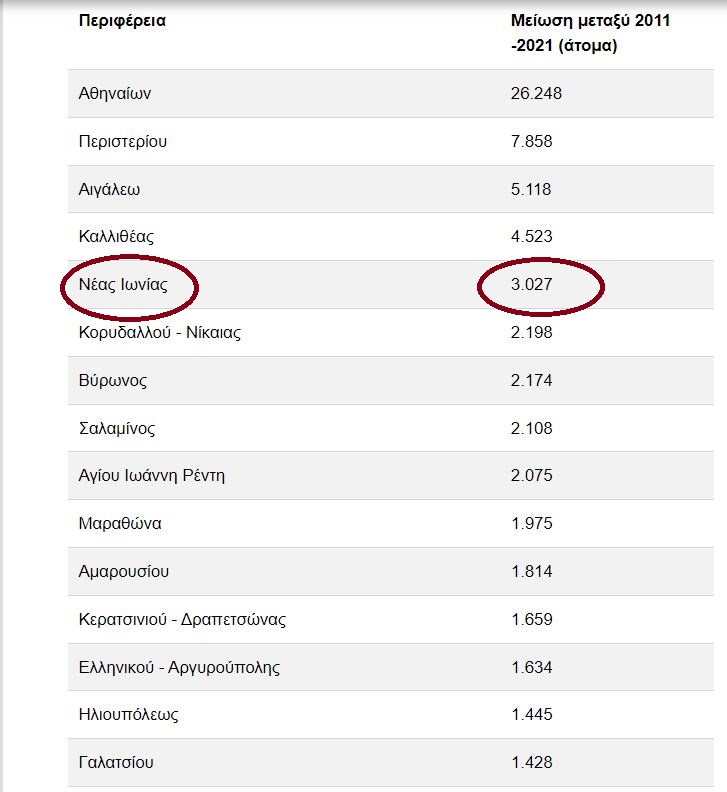This screenshot has height=792, width=727.
Task: Select the Αιγάλεω cell
Action: [109, 189]
